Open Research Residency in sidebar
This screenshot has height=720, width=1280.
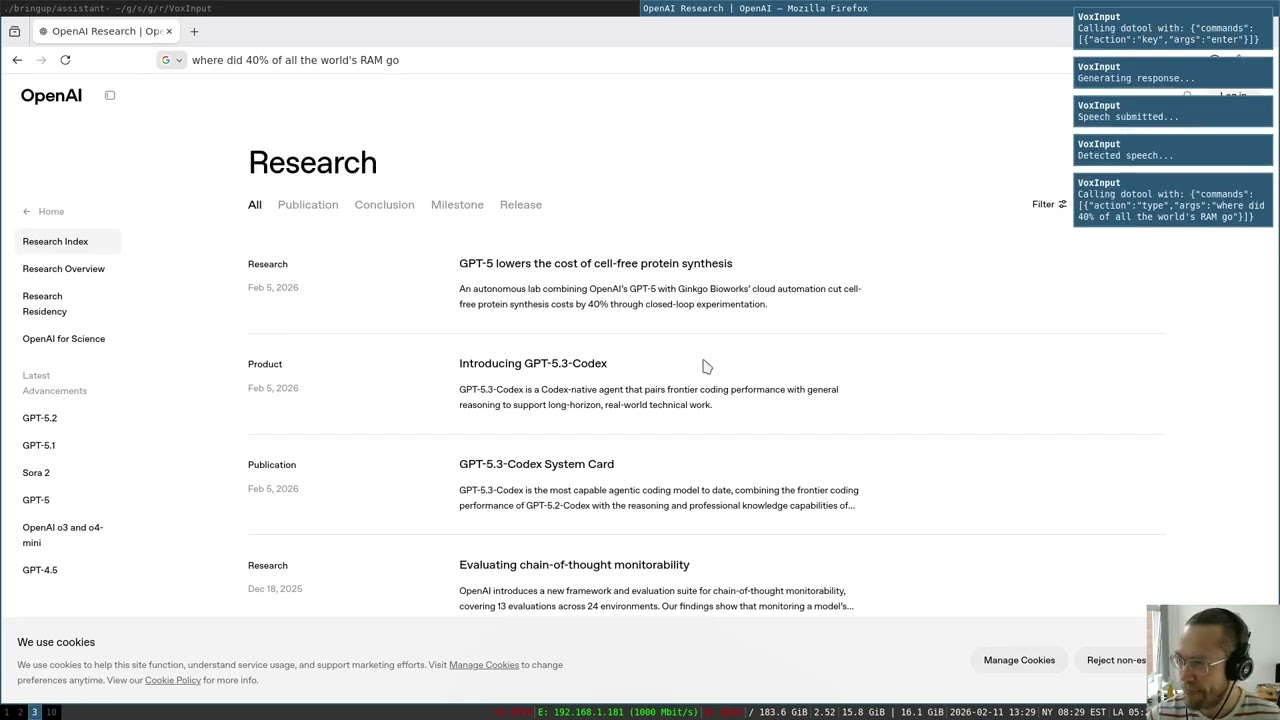point(45,304)
